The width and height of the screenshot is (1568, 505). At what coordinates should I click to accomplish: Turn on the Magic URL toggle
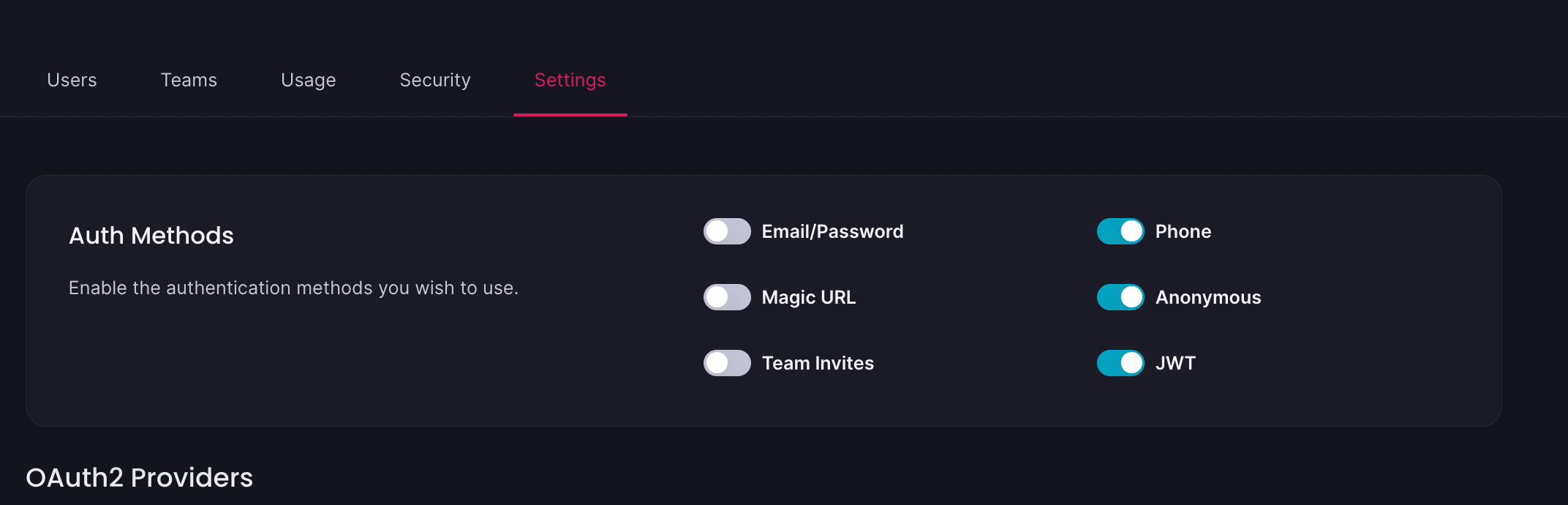point(727,297)
